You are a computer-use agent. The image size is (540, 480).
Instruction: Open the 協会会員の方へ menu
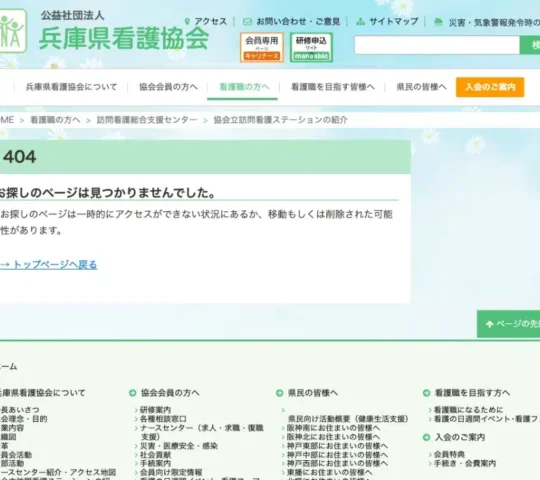[x=168, y=87]
